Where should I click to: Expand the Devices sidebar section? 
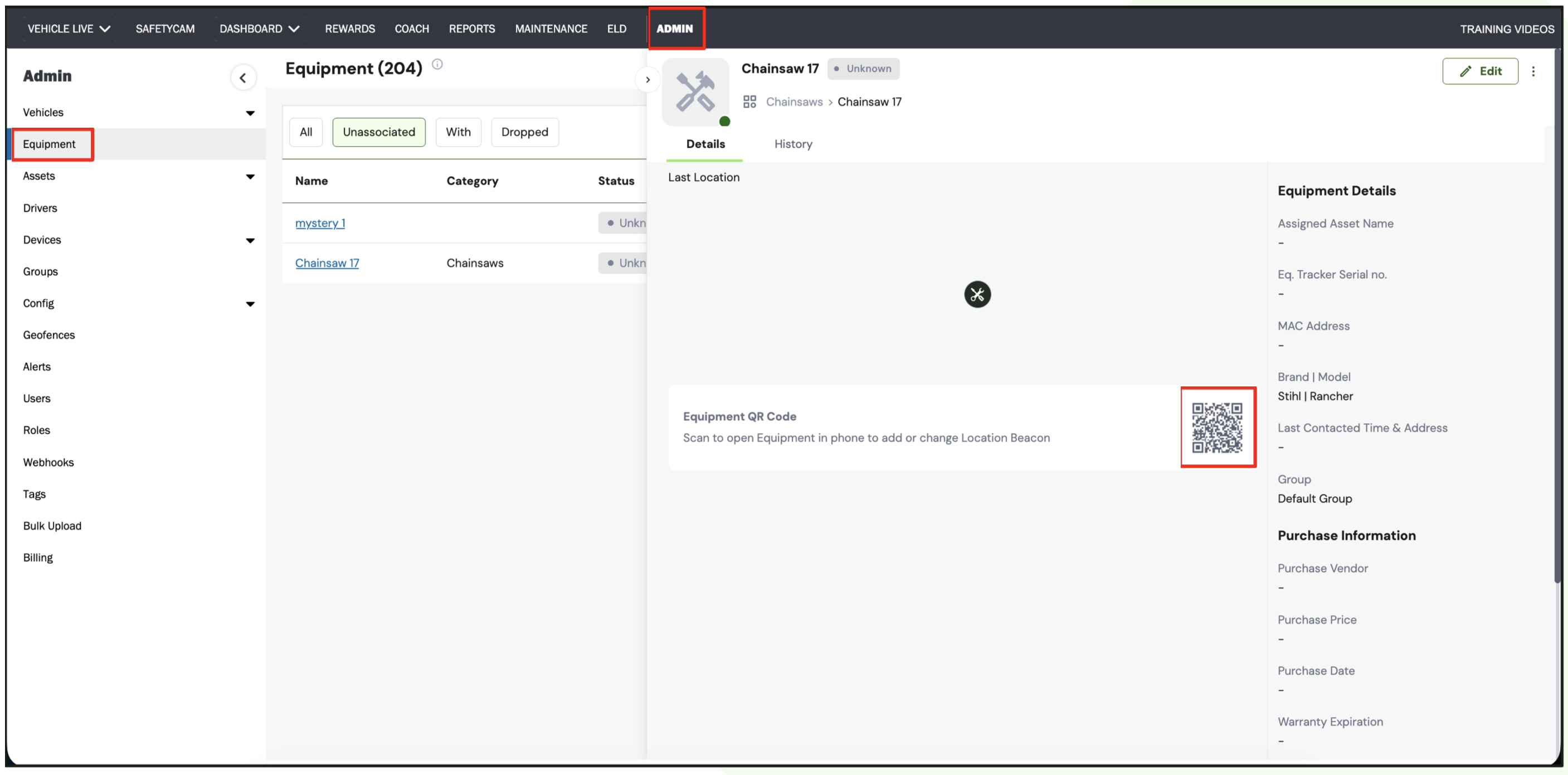point(250,240)
